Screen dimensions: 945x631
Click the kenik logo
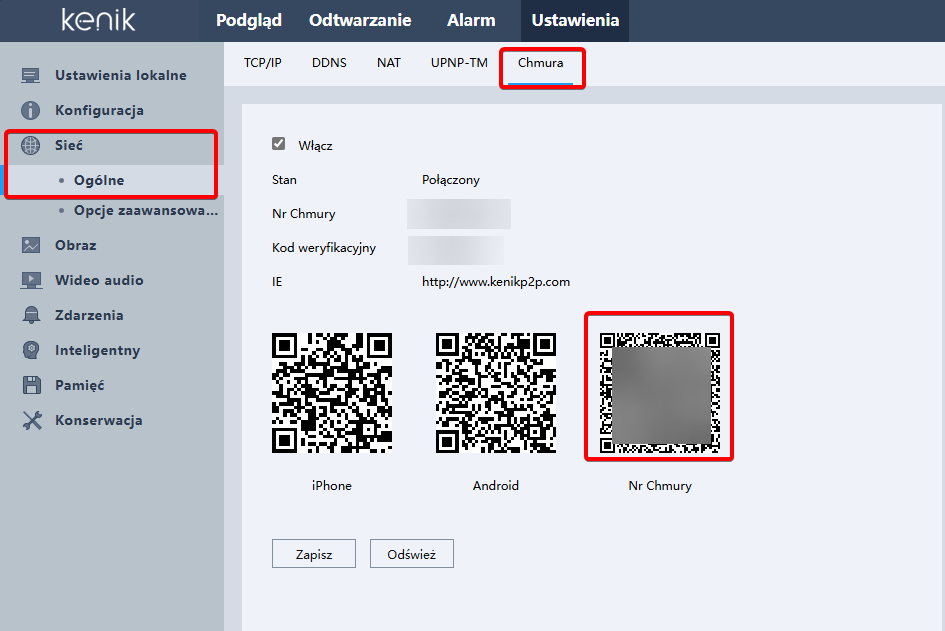[97, 20]
